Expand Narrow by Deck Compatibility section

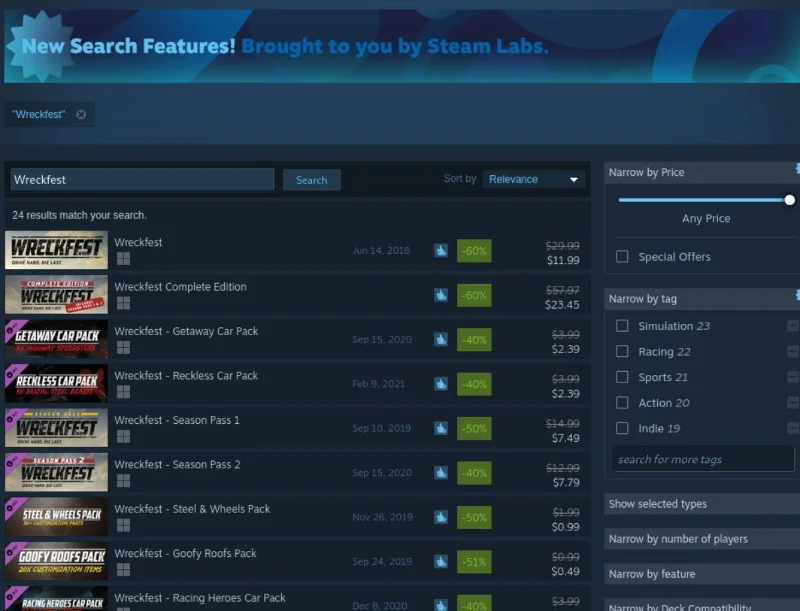[702, 605]
